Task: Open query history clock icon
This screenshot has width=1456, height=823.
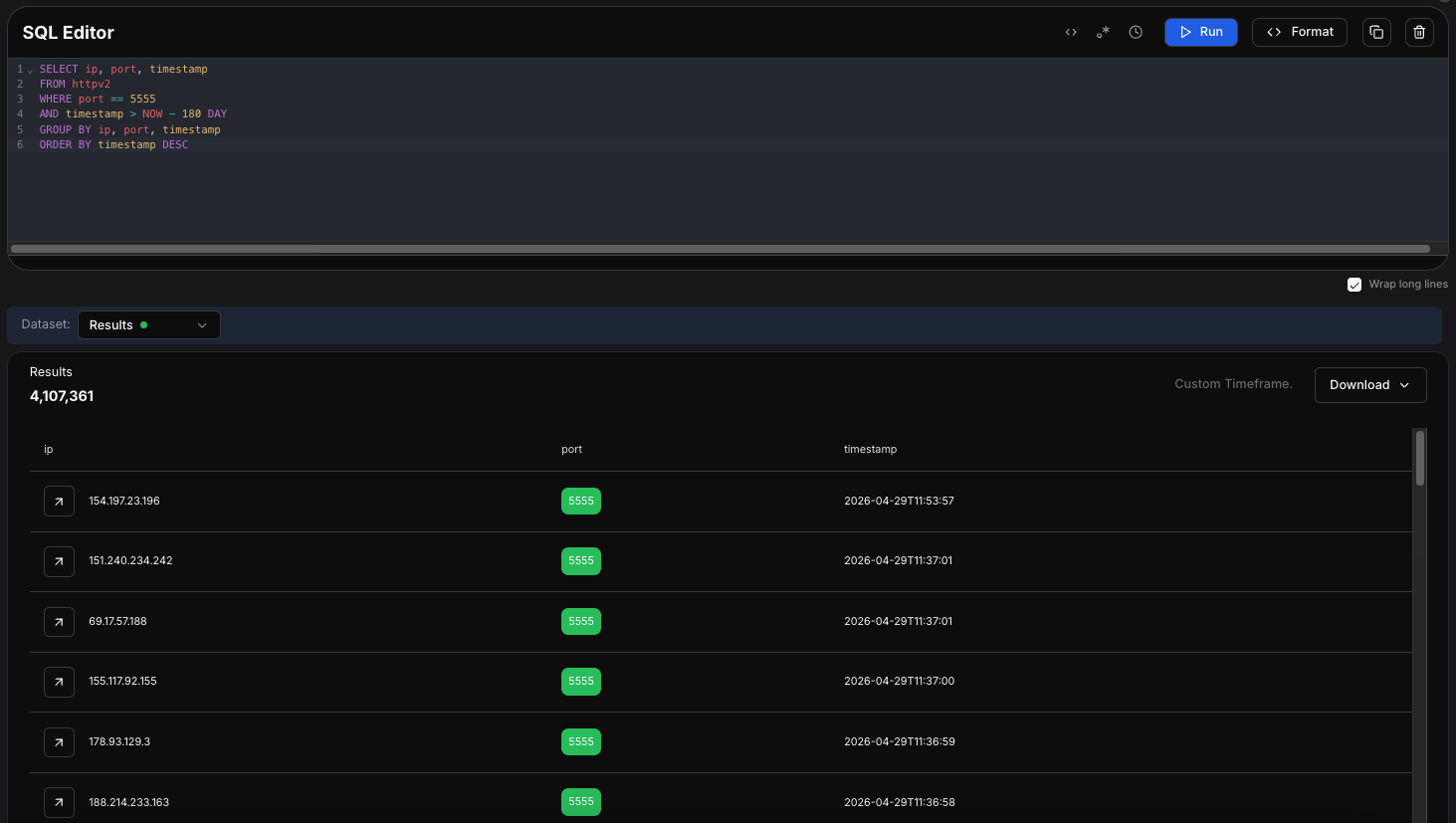Action: [x=1136, y=32]
